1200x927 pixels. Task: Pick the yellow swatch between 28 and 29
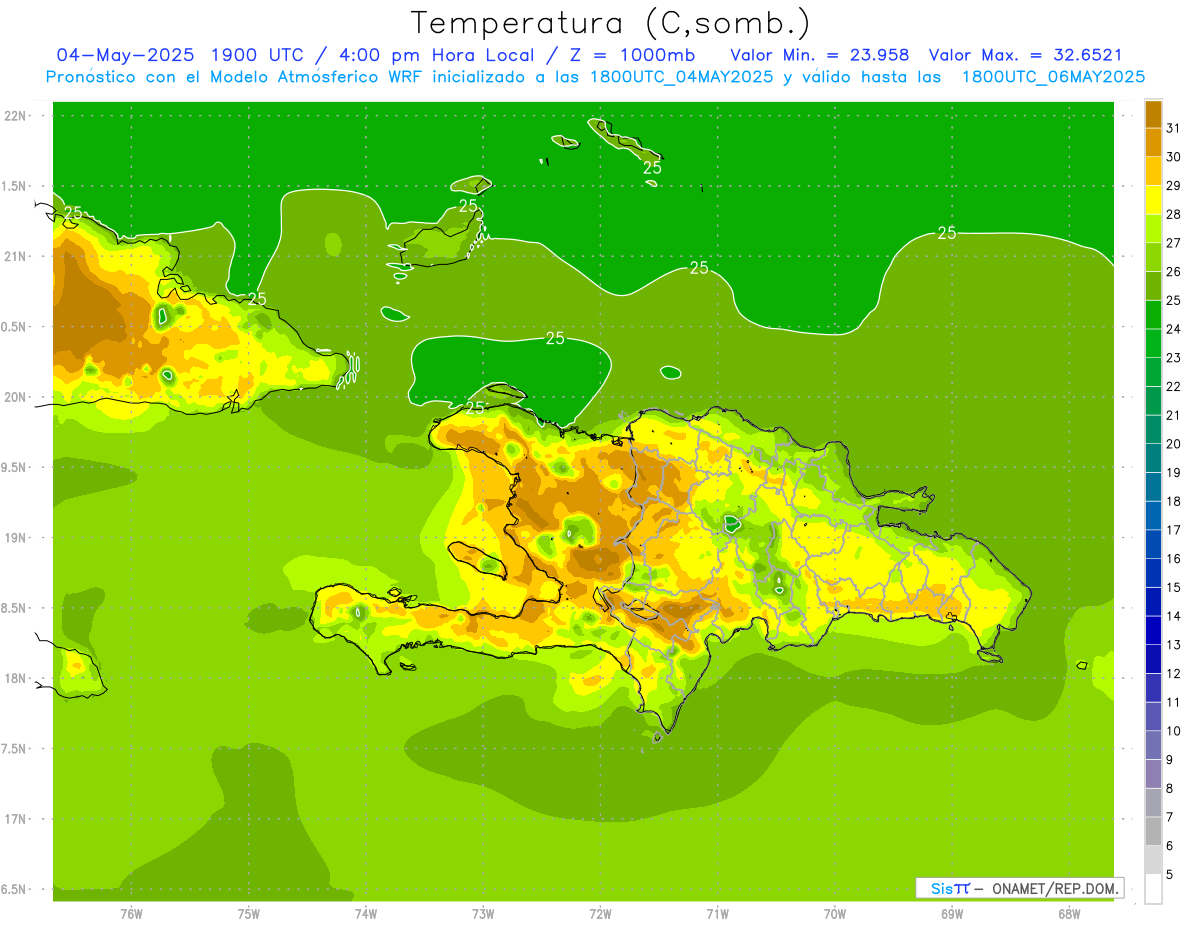1153,199
